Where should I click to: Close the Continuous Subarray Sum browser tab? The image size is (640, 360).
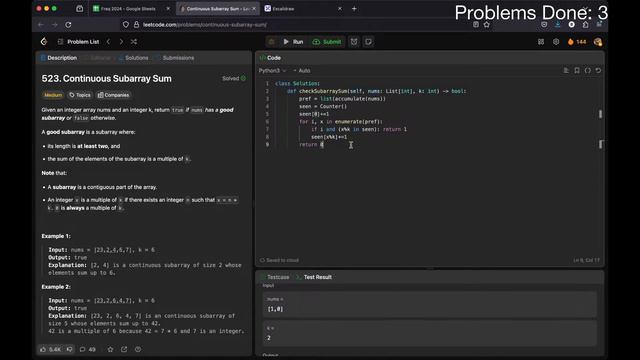pos(254,9)
